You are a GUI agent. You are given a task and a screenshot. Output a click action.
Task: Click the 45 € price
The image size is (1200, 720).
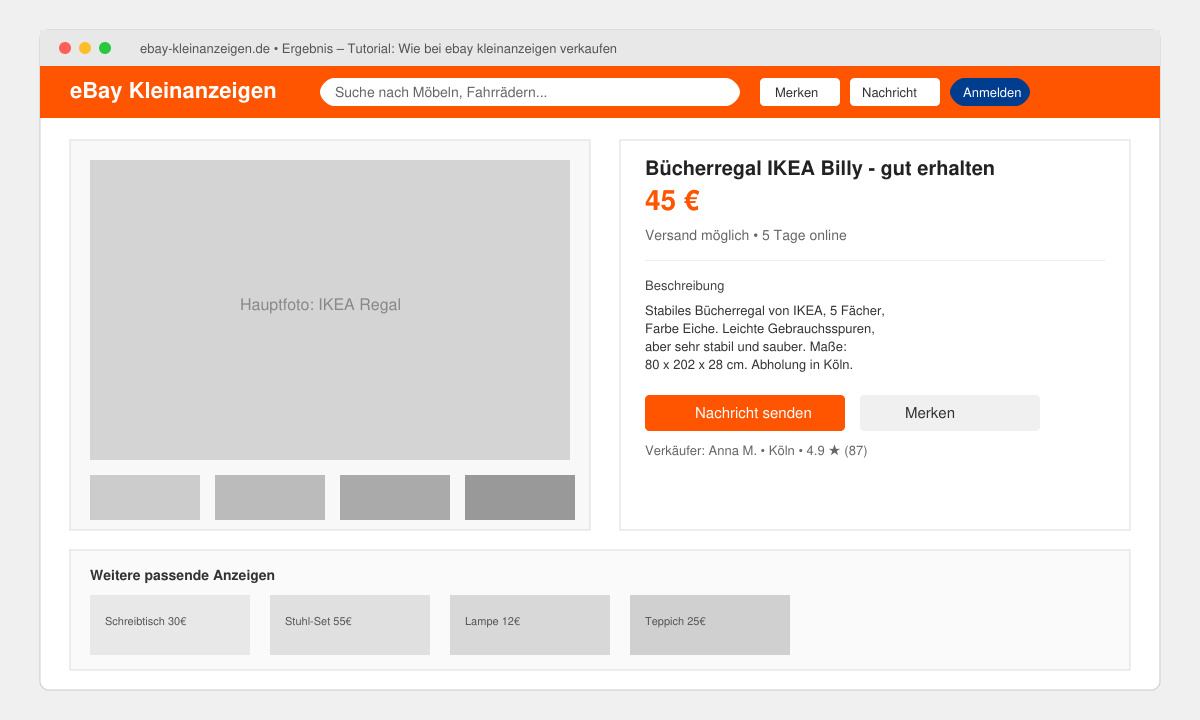tap(672, 201)
